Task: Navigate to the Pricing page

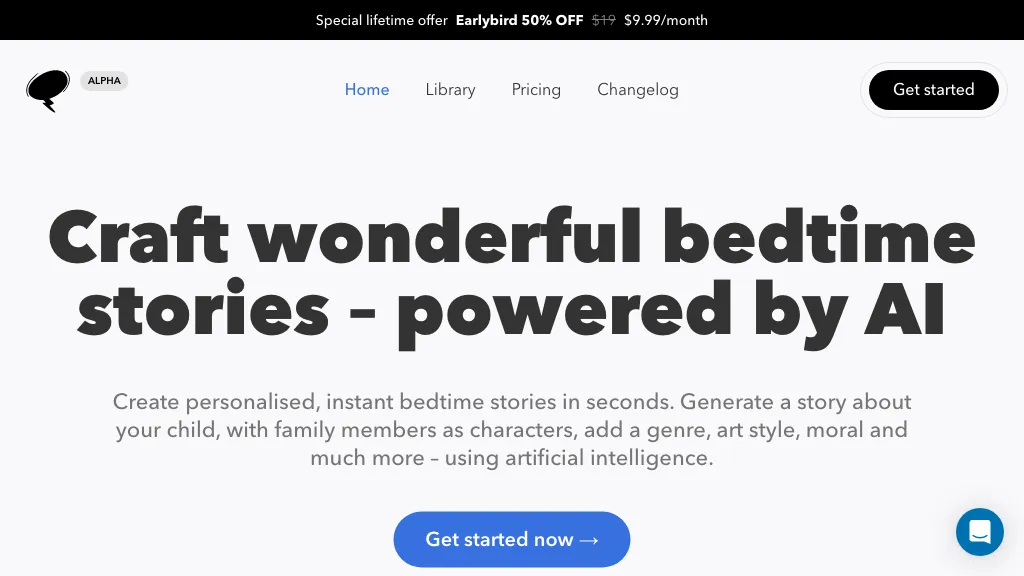Action: pyautogui.click(x=536, y=90)
